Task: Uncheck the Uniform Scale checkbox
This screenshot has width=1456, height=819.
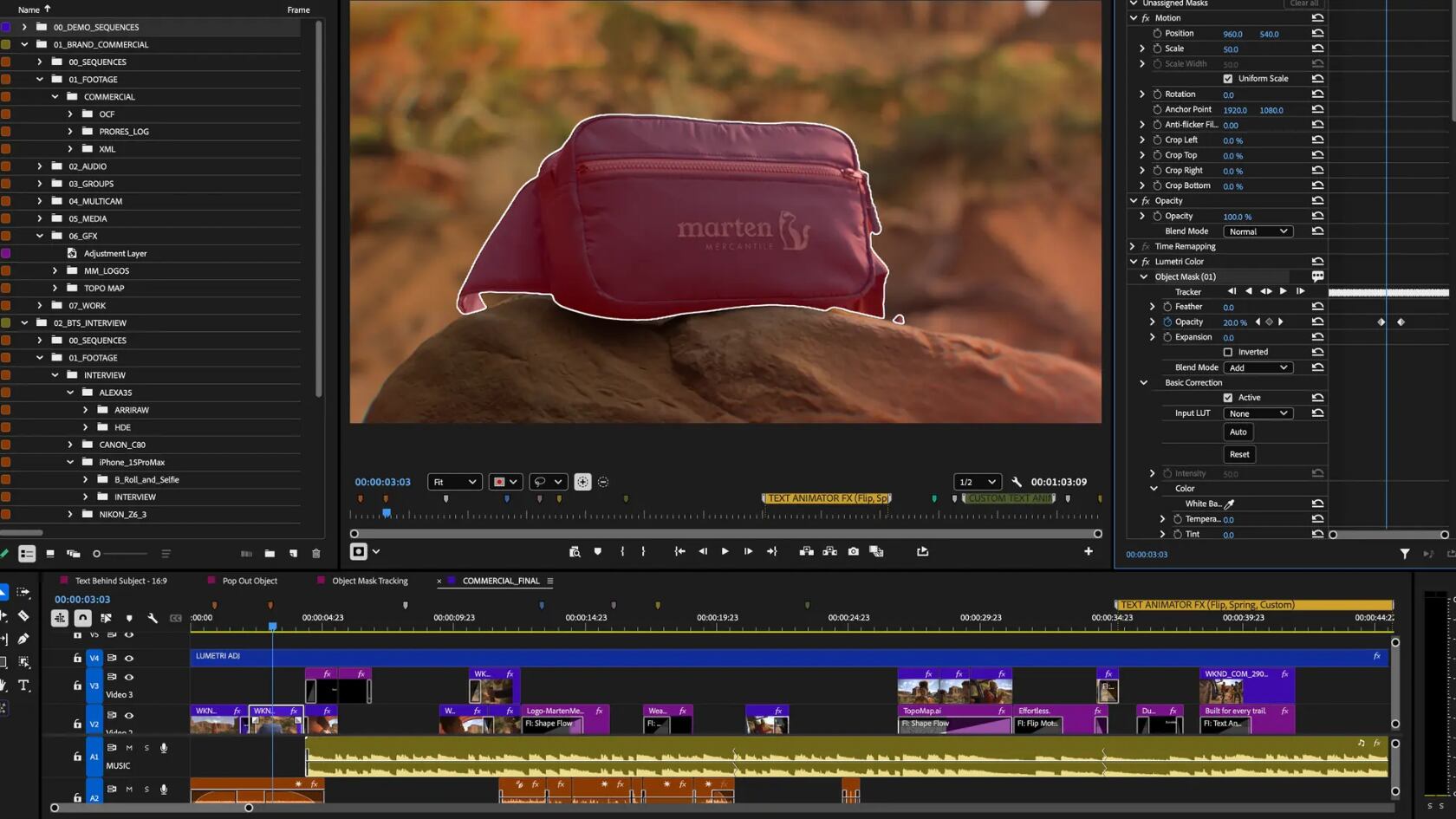Action: (1227, 79)
